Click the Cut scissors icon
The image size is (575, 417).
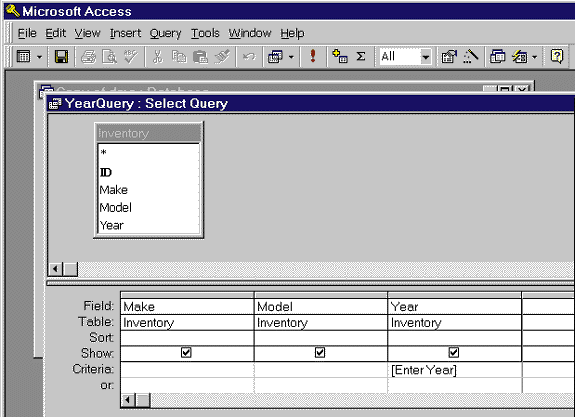pyautogui.click(x=158, y=56)
